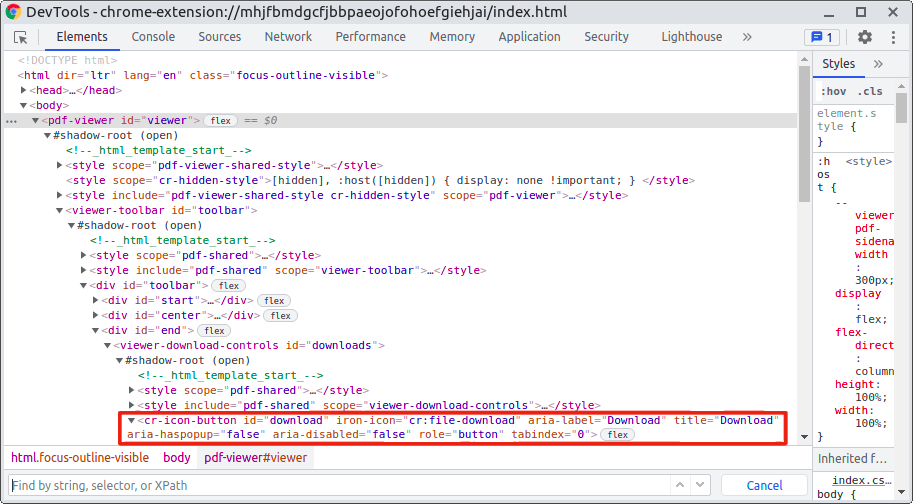This screenshot has width=913, height=504.
Task: Select the body breadcrumb
Action: tap(176, 458)
